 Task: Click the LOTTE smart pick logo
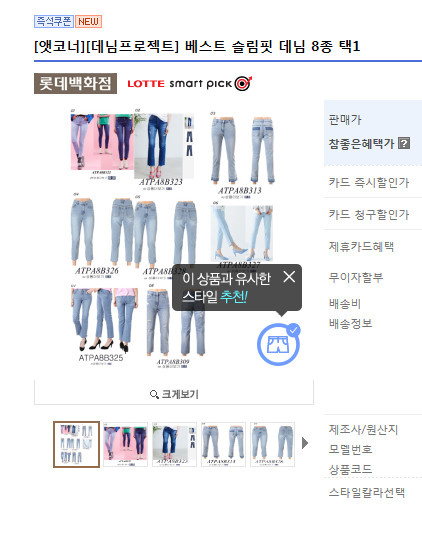pyautogui.click(x=190, y=84)
